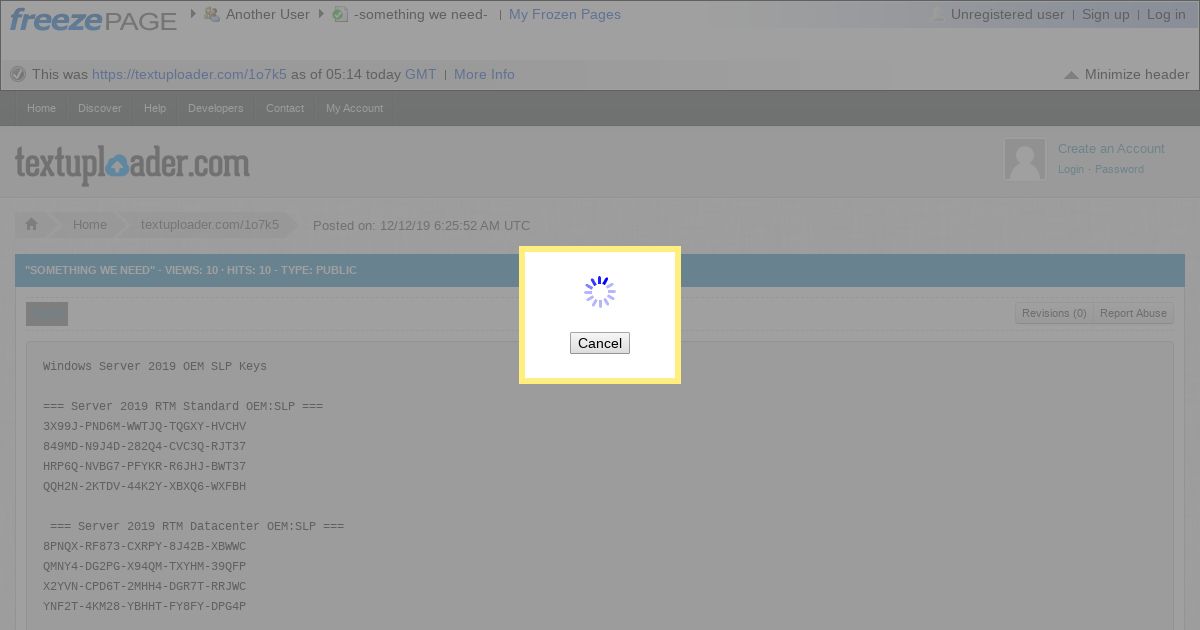
Task: Click Create an Account link
Action: click(x=1111, y=148)
